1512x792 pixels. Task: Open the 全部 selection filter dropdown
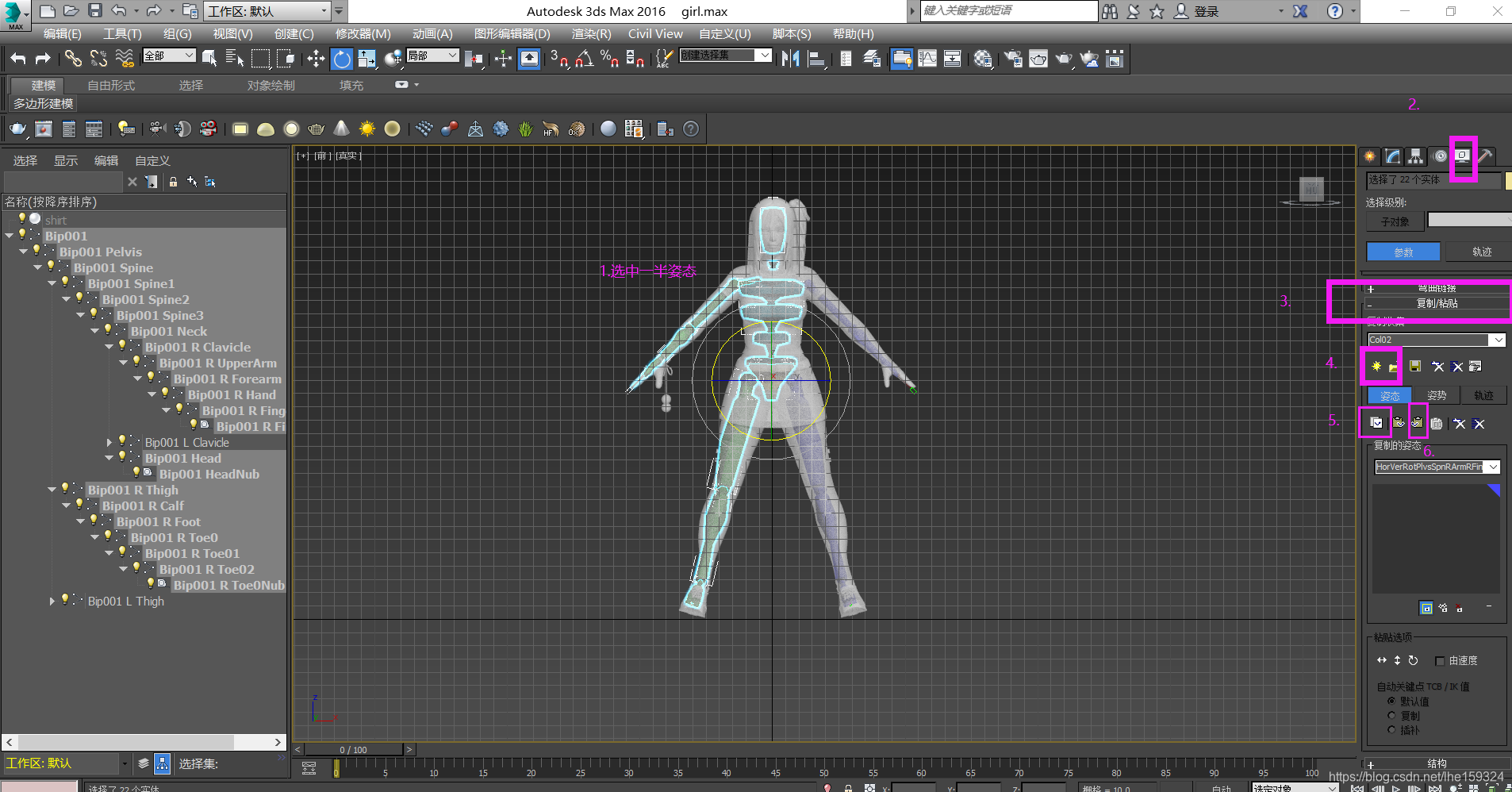pos(169,56)
